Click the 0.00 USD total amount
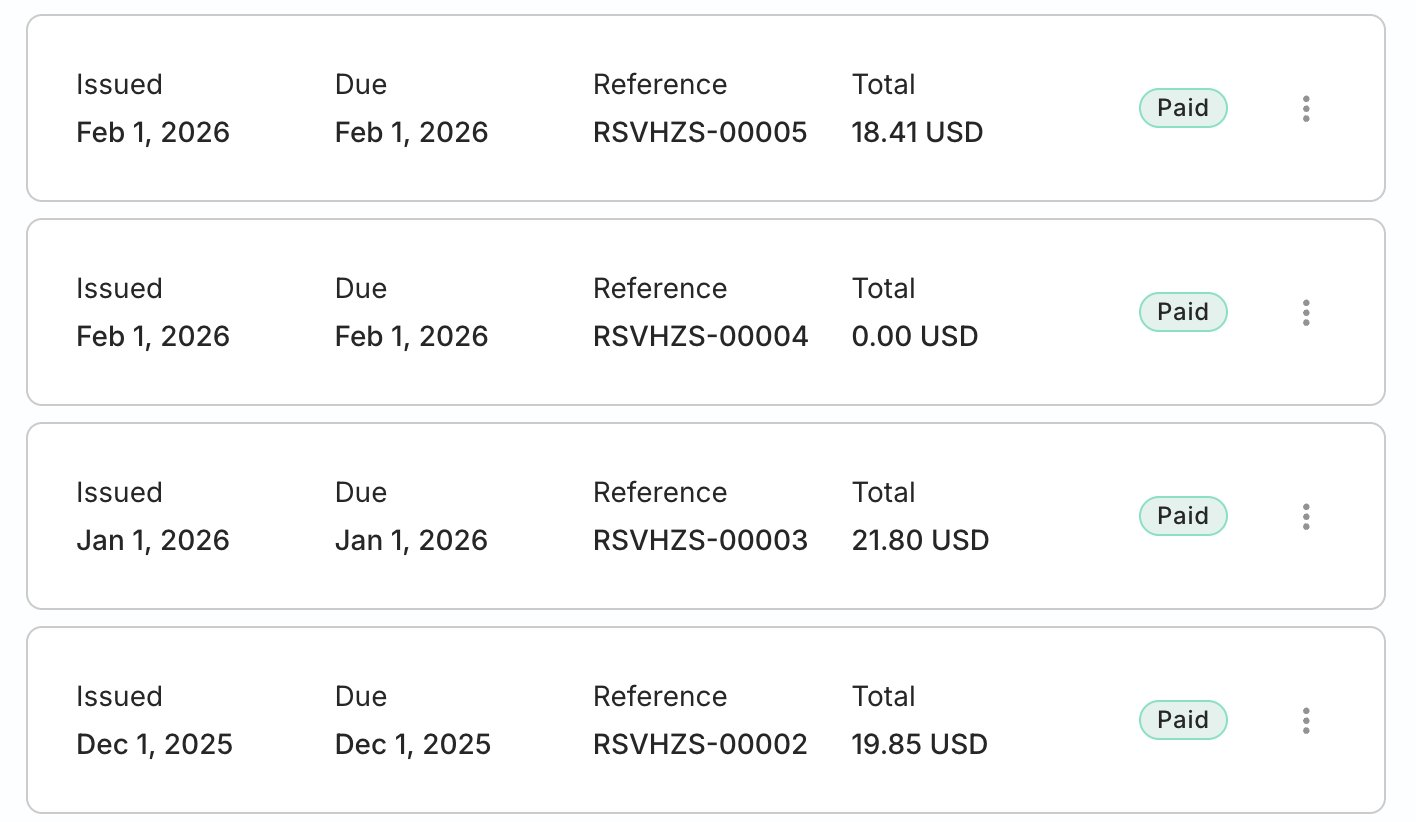 click(x=914, y=337)
